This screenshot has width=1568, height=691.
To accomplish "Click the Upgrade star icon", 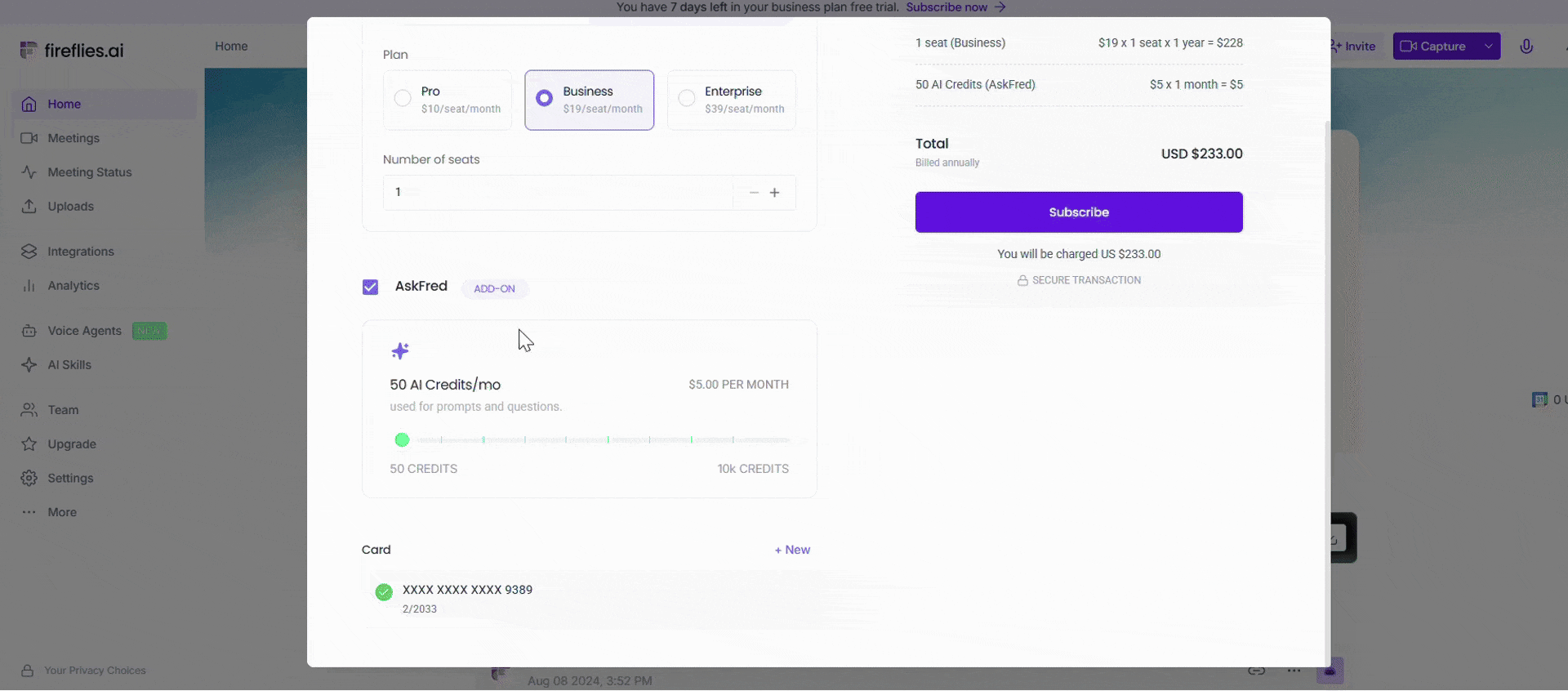I will (29, 444).
